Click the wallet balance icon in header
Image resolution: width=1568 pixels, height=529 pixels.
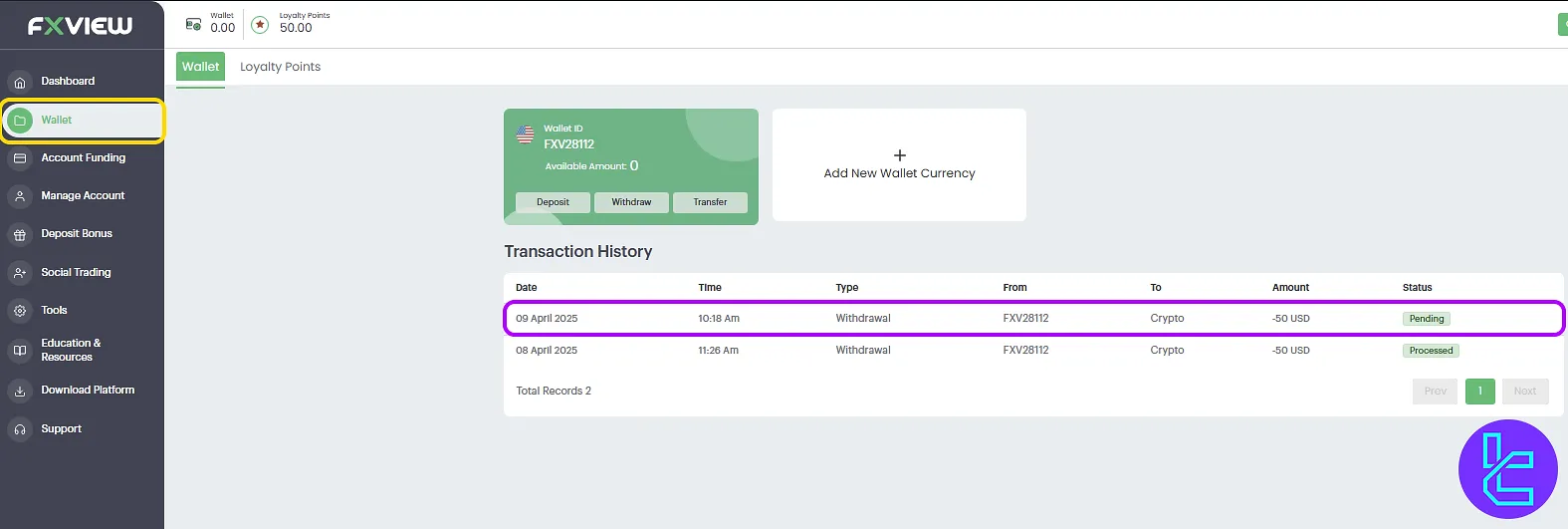point(194,24)
